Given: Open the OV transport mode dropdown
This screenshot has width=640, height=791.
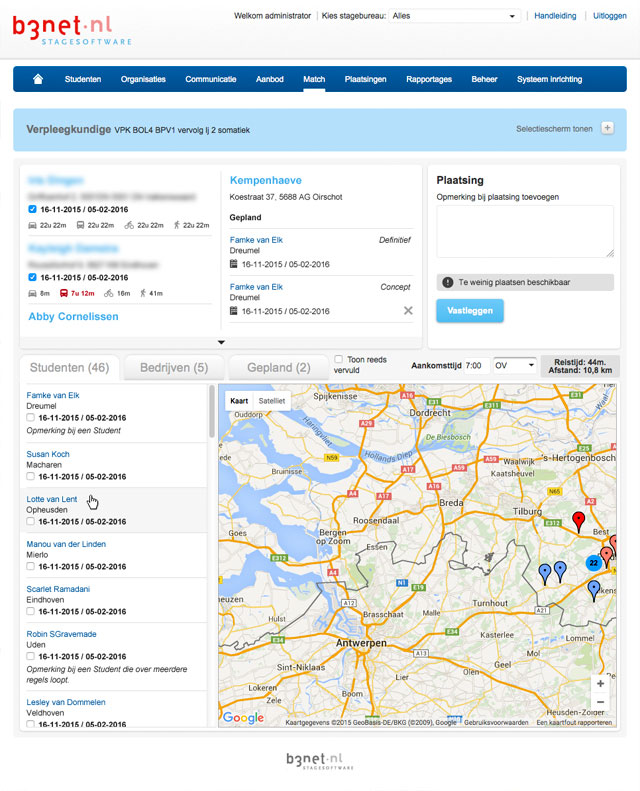Looking at the screenshot, I should 514,365.
